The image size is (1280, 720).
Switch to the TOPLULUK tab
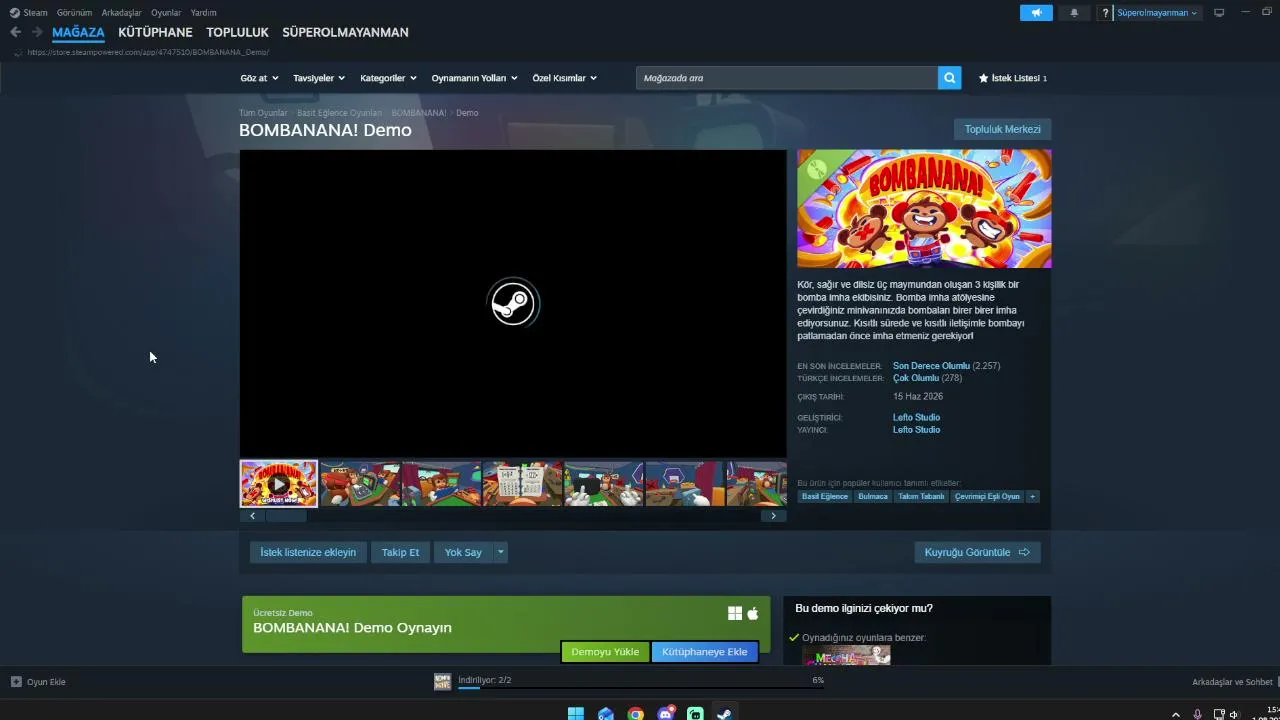coord(238,32)
